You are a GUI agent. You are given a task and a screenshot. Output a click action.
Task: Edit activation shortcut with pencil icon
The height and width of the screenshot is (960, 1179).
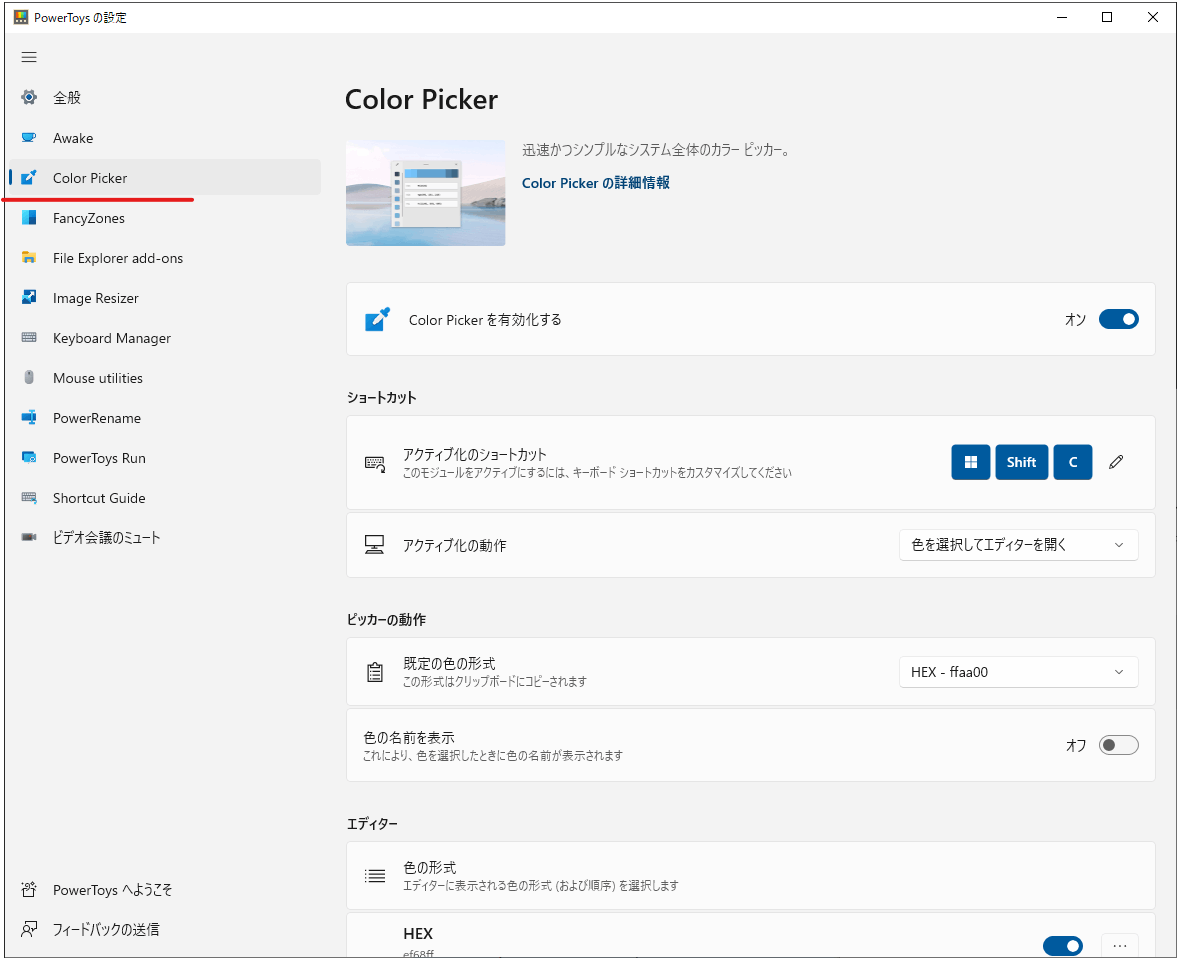[1116, 462]
